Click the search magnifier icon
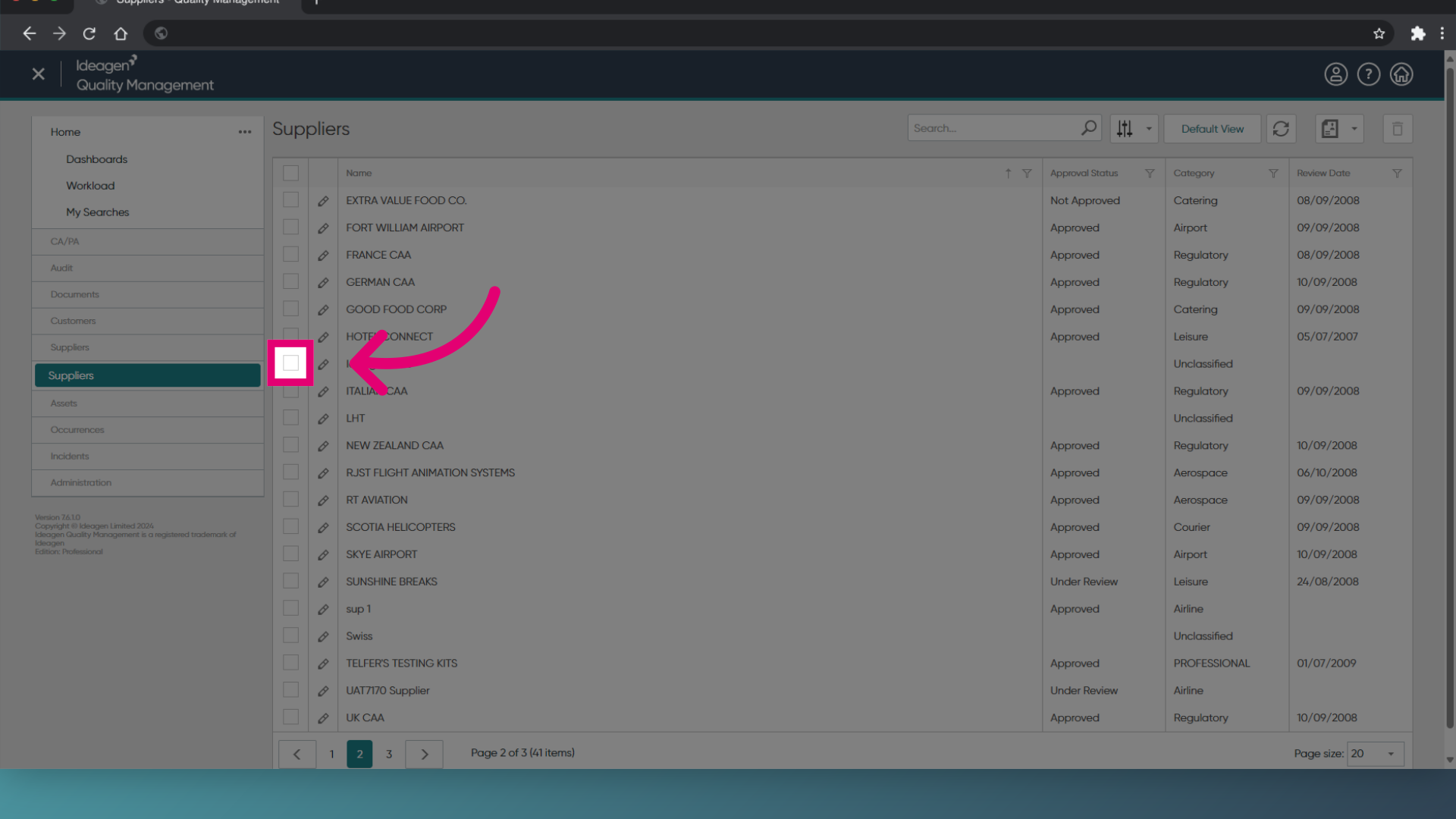 click(1089, 128)
